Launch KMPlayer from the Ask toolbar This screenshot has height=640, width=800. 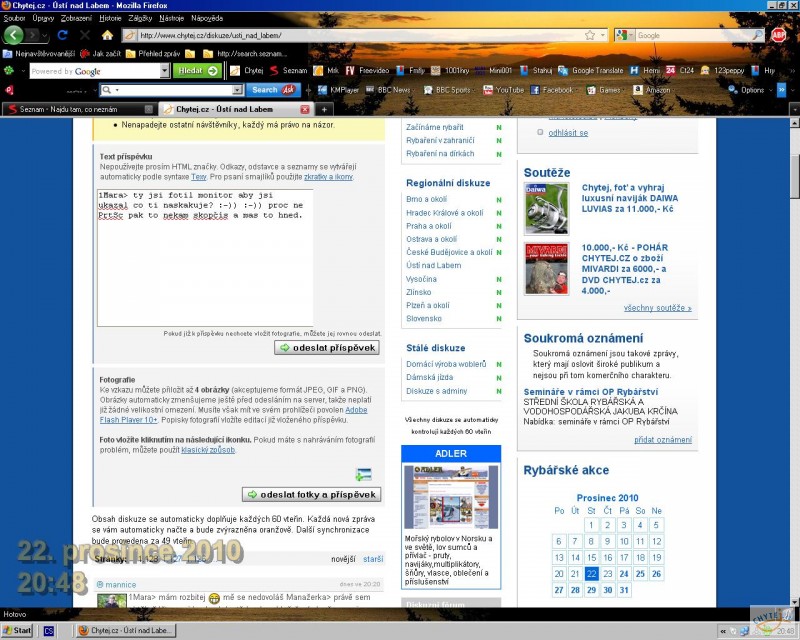coord(338,90)
